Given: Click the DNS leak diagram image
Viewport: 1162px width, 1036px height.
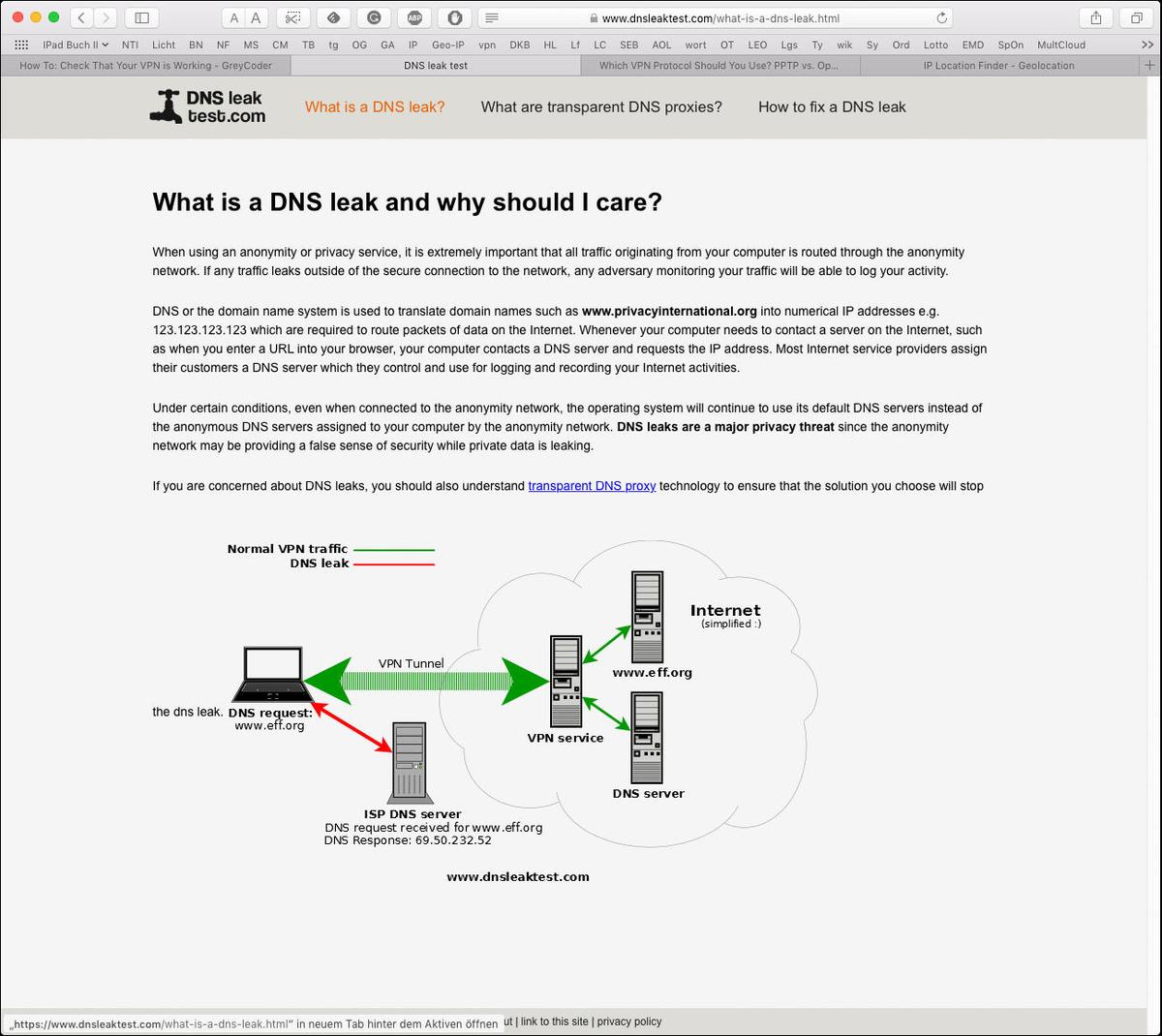Looking at the screenshot, I should point(523,712).
